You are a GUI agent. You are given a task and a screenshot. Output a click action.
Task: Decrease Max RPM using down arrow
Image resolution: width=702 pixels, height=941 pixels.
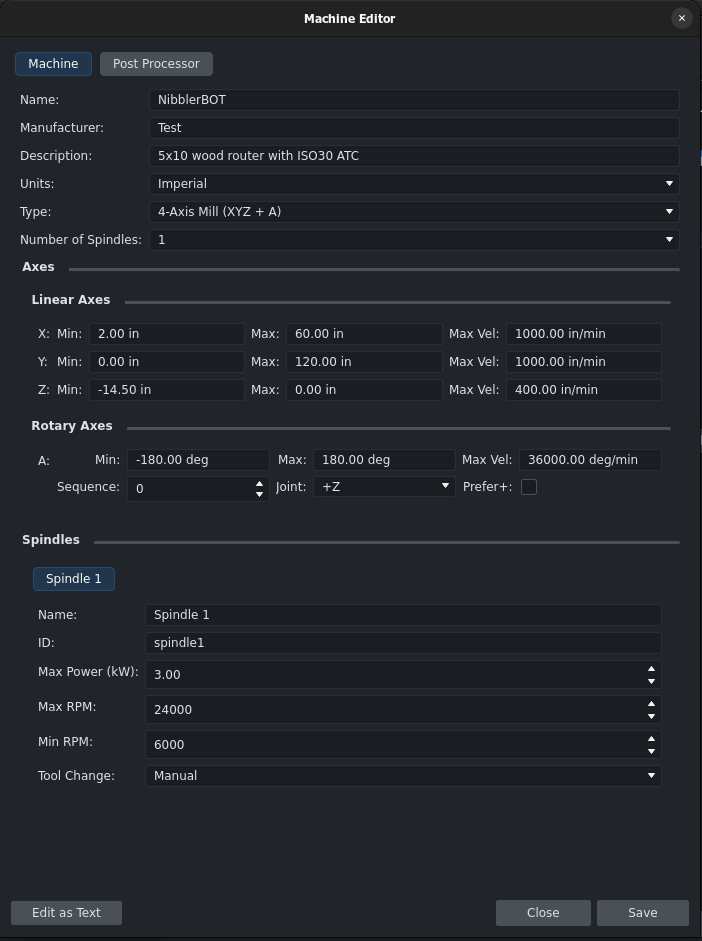tap(651, 716)
